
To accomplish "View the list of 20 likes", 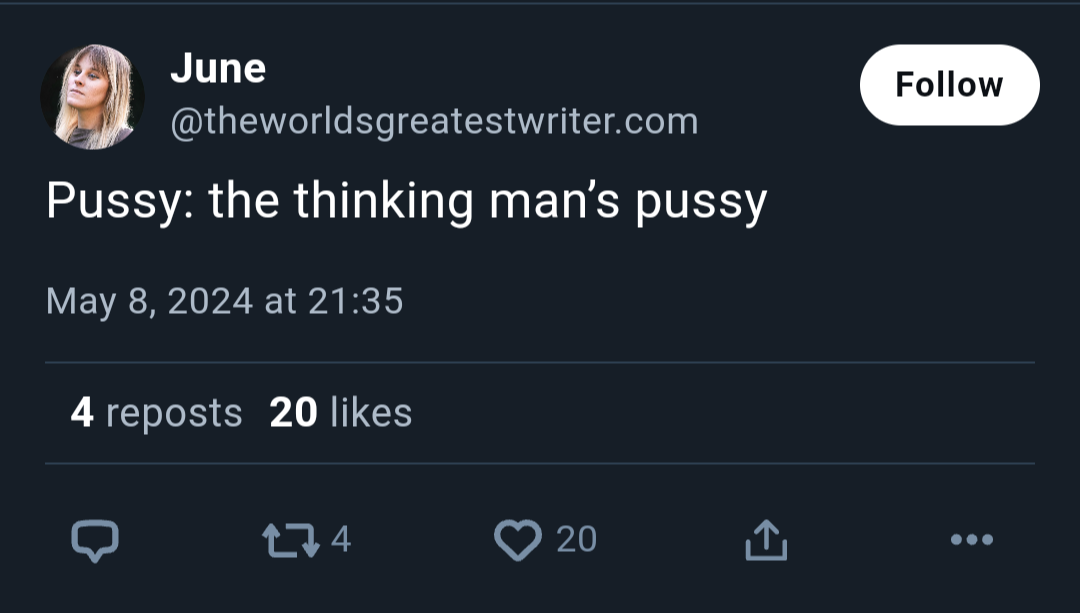I will pos(341,413).
